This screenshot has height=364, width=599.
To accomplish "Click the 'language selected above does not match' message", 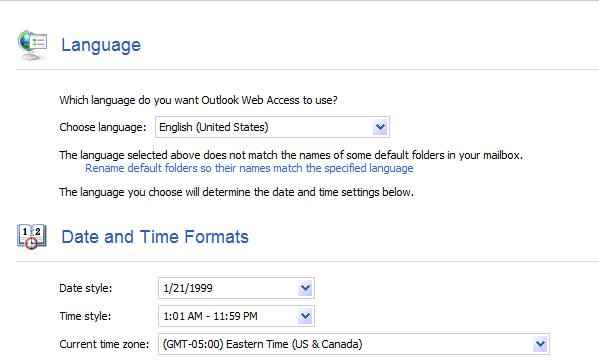I will [x=291, y=155].
